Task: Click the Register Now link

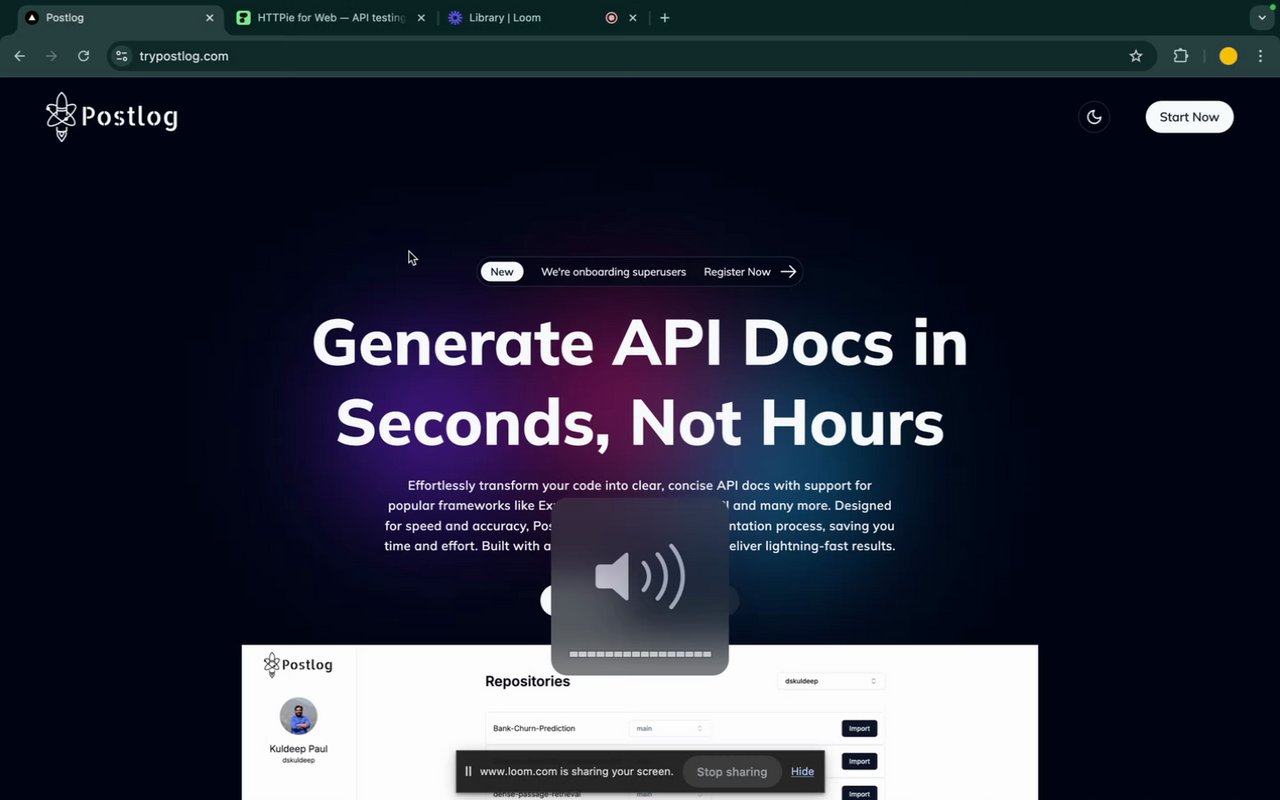Action: click(737, 272)
